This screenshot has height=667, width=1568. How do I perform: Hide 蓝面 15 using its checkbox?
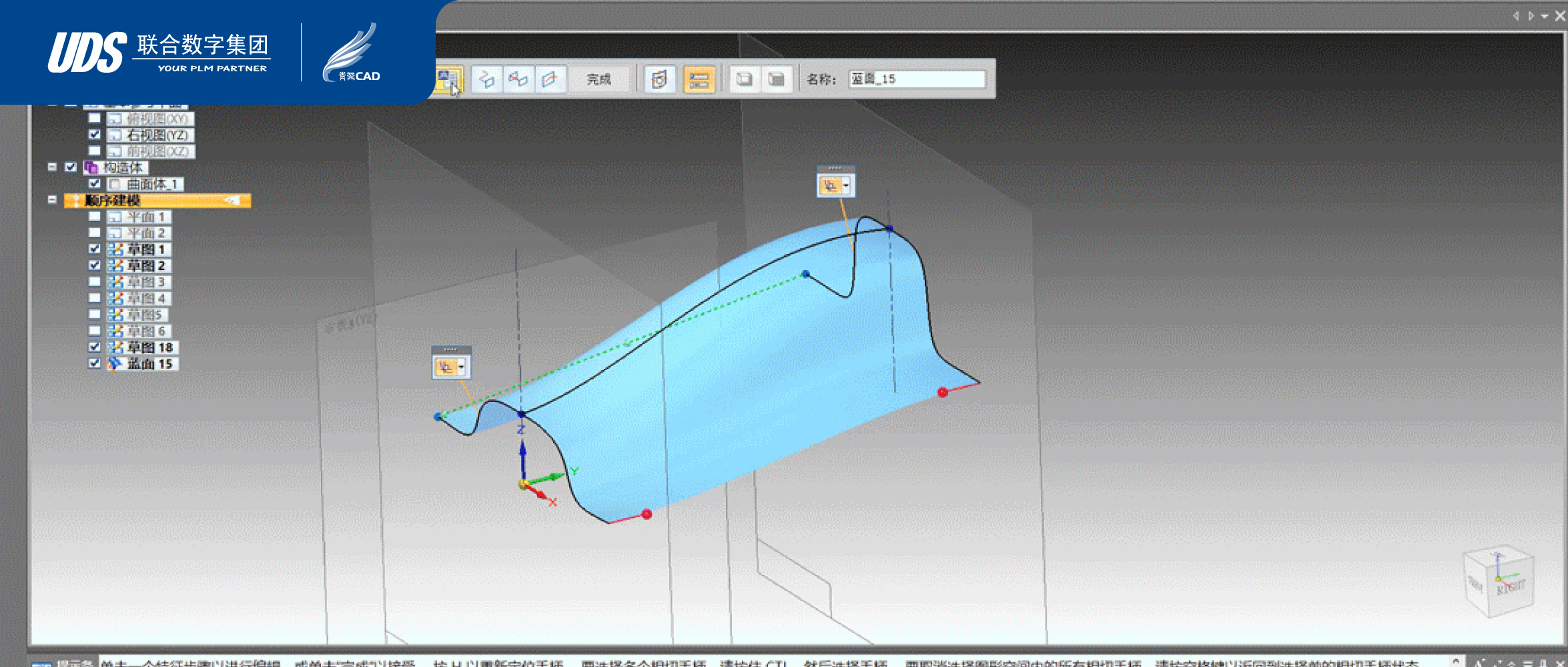click(95, 364)
